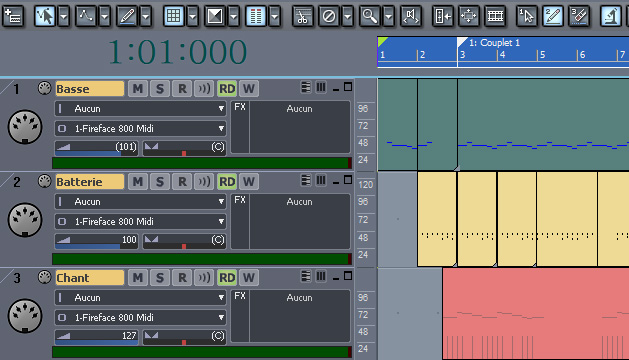Image resolution: width=629 pixels, height=360 pixels.
Task: Adjust the Batterie volume slider showing 100
Action: (x=96, y=241)
